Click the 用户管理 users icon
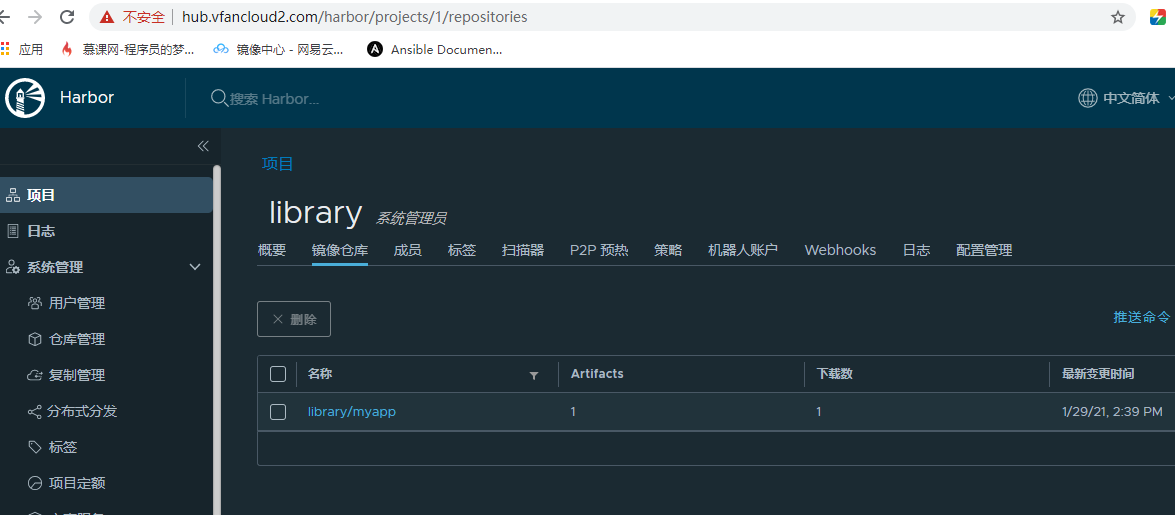Viewport: 1175px width, 515px height. click(34, 303)
